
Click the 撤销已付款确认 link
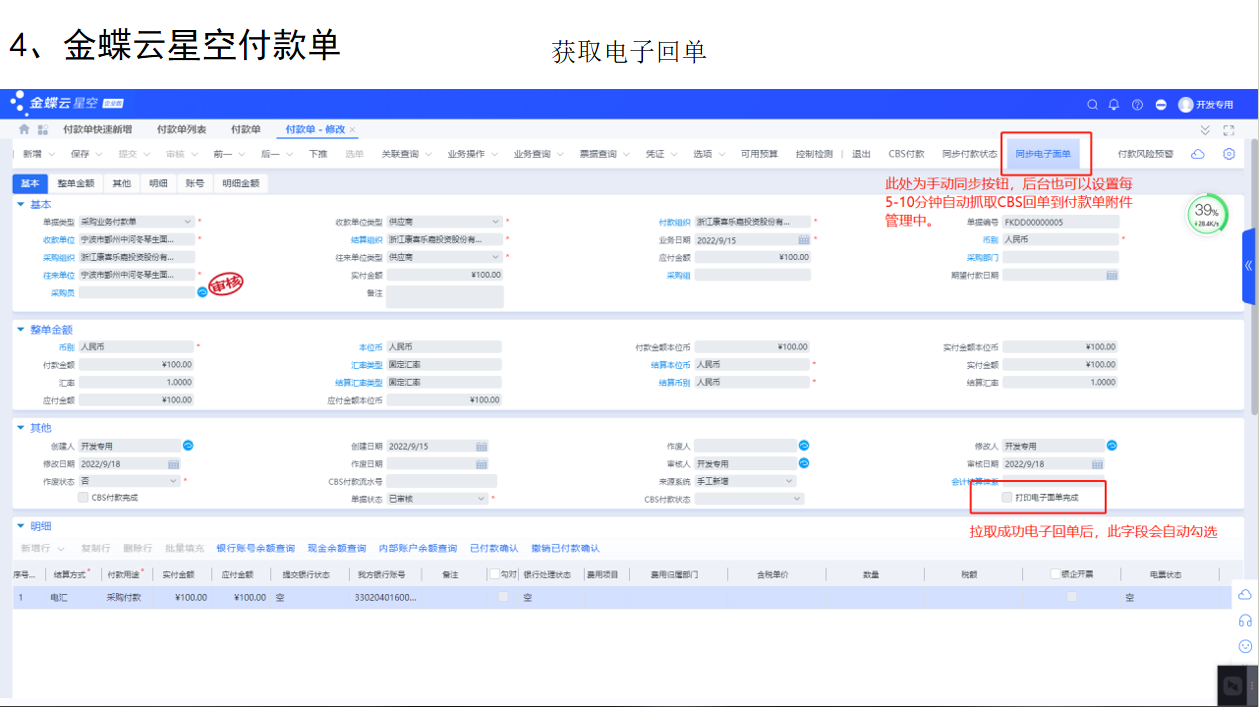click(x=565, y=549)
